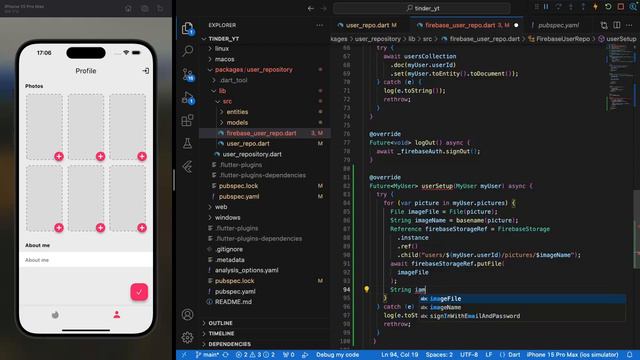Pause the debug session
Image resolution: width=640 pixels, height=360 pixels.
(546, 7)
